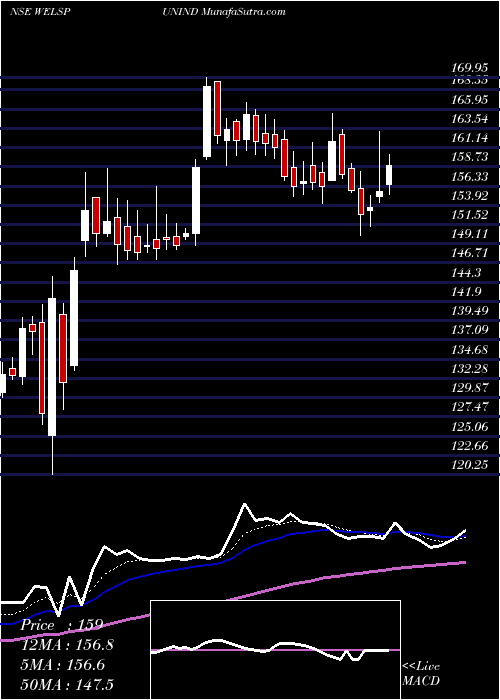Click the last white candlestick on the right
Image resolution: width=500 pixels, height=700 pixels.
point(389,175)
